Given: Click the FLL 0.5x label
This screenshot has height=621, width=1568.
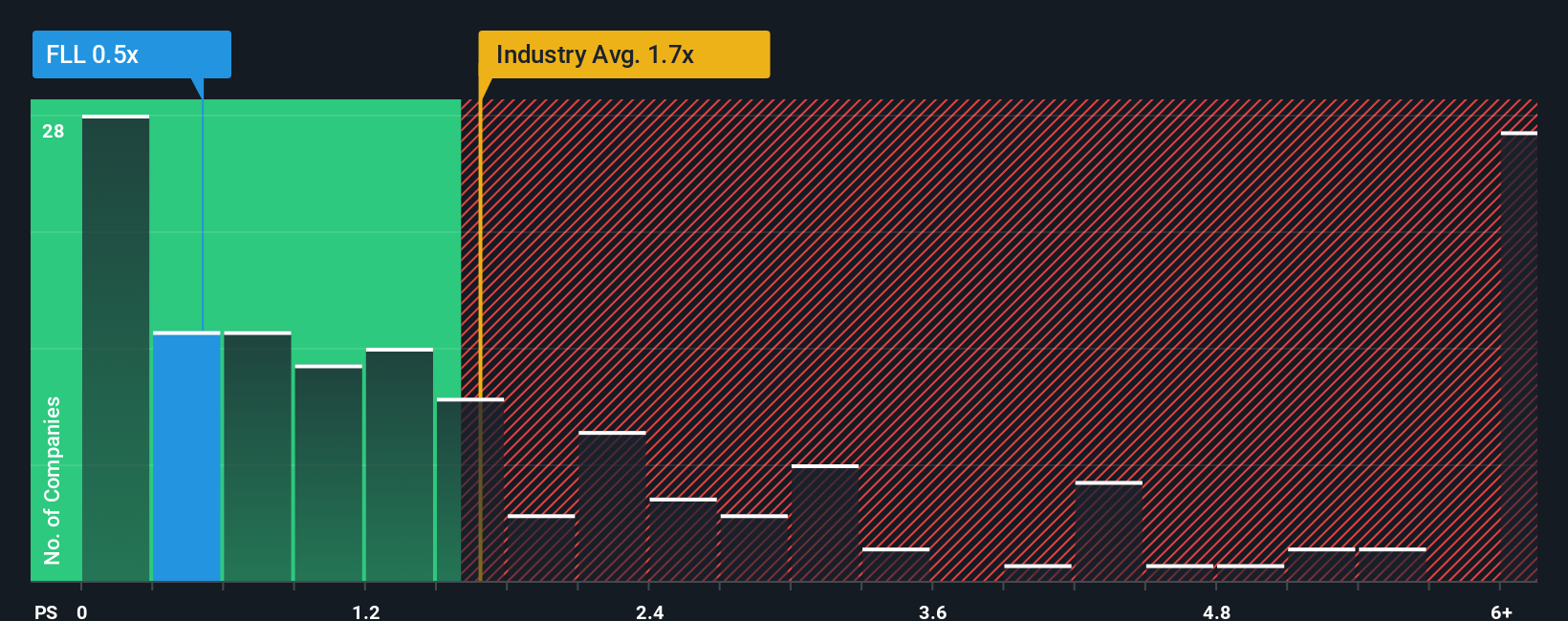Looking at the screenshot, I should pyautogui.click(x=132, y=54).
